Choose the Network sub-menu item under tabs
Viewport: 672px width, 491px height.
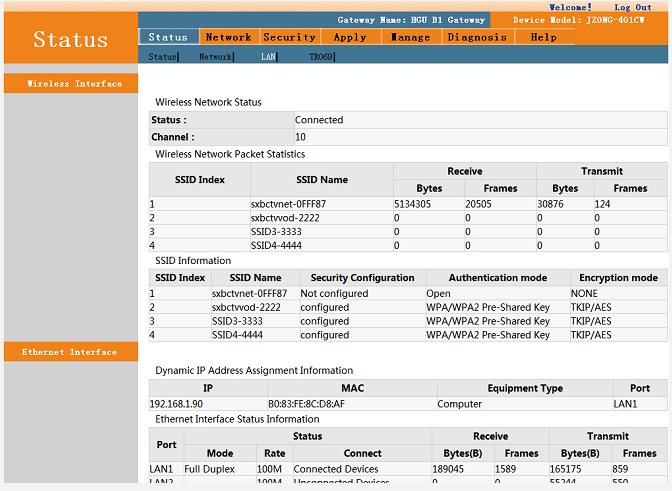click(215, 57)
